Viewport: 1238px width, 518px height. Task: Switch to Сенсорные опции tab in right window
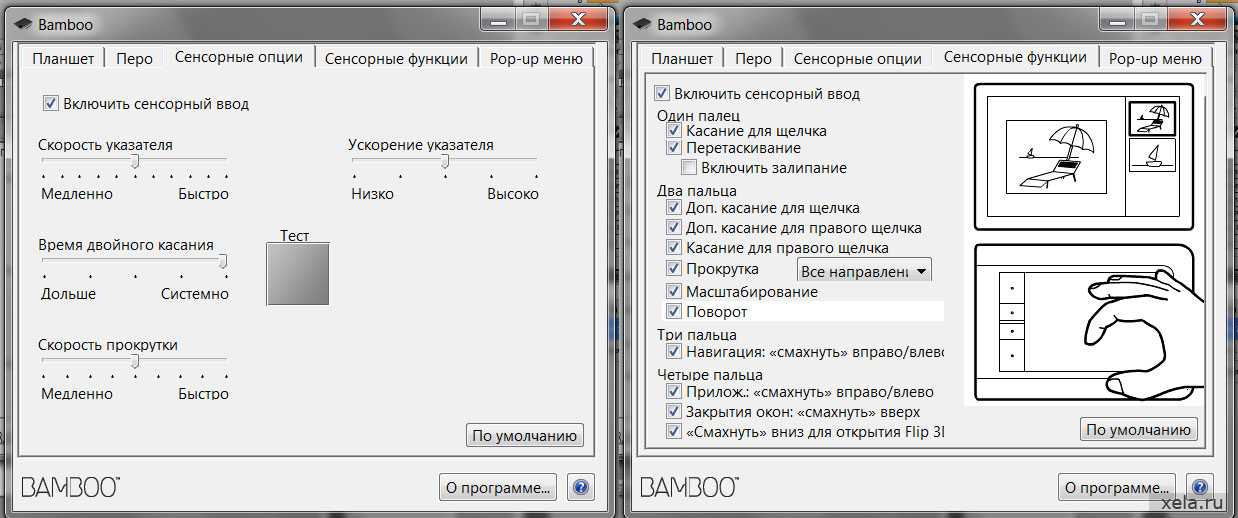tap(857, 59)
